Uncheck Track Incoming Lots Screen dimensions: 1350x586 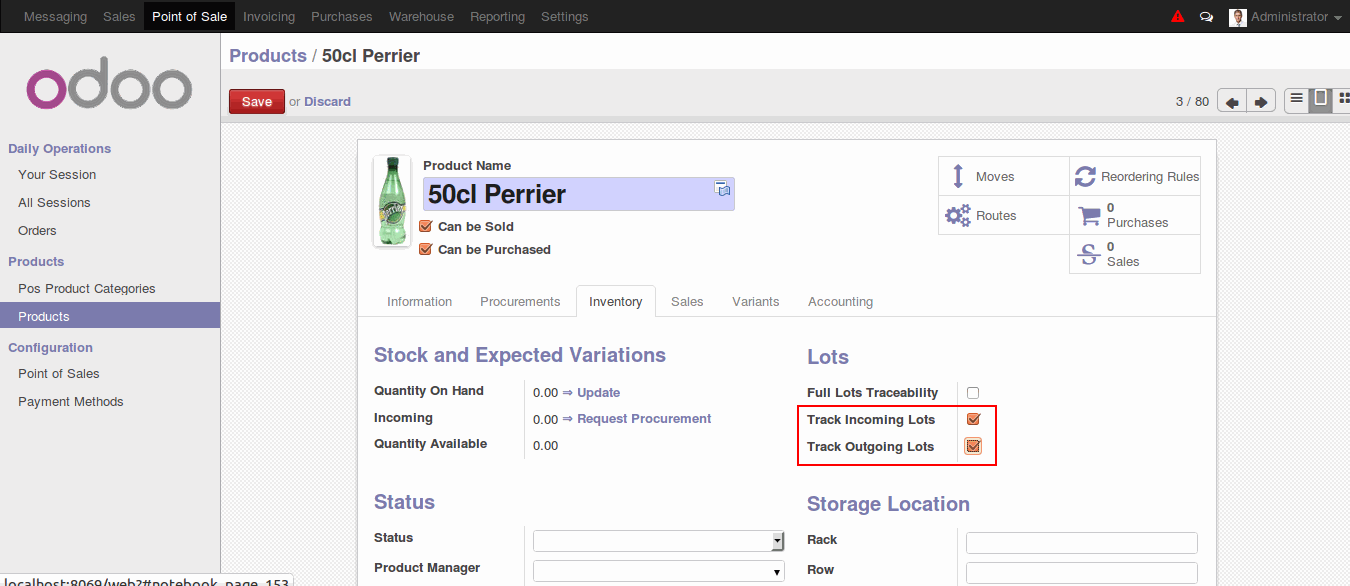(x=973, y=420)
